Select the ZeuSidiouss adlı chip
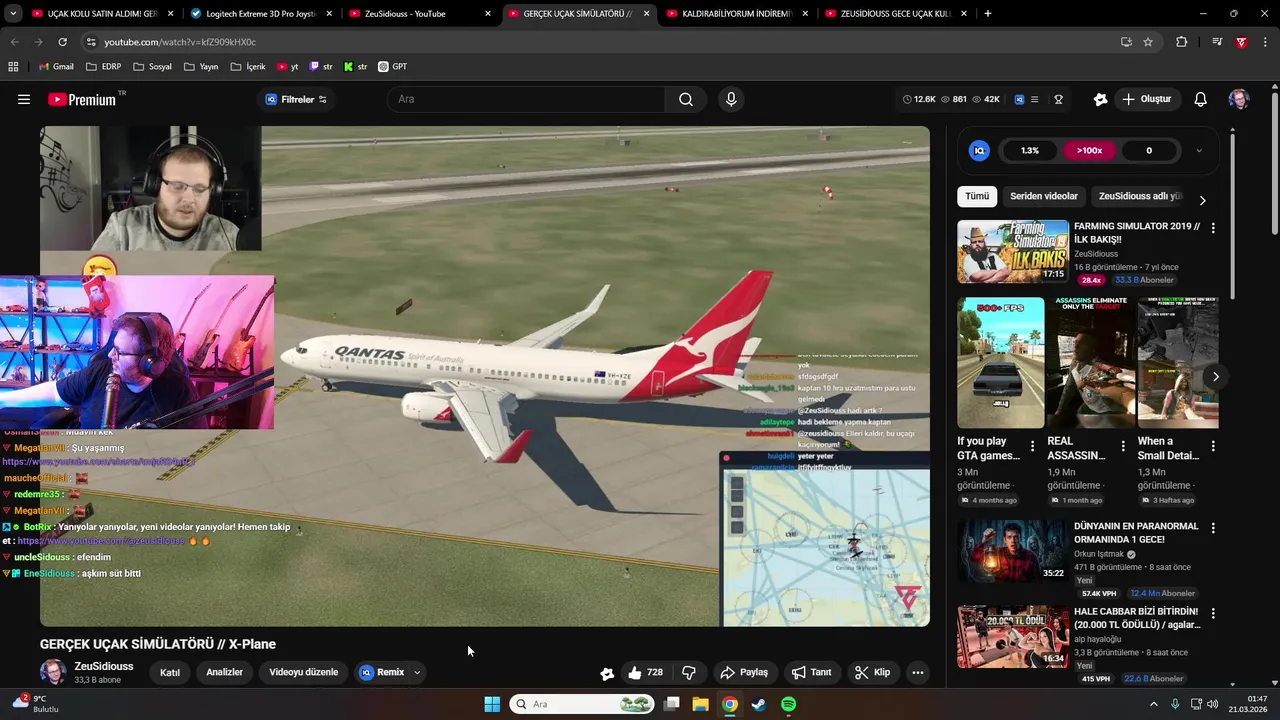The width and height of the screenshot is (1280, 720). tap(1140, 196)
